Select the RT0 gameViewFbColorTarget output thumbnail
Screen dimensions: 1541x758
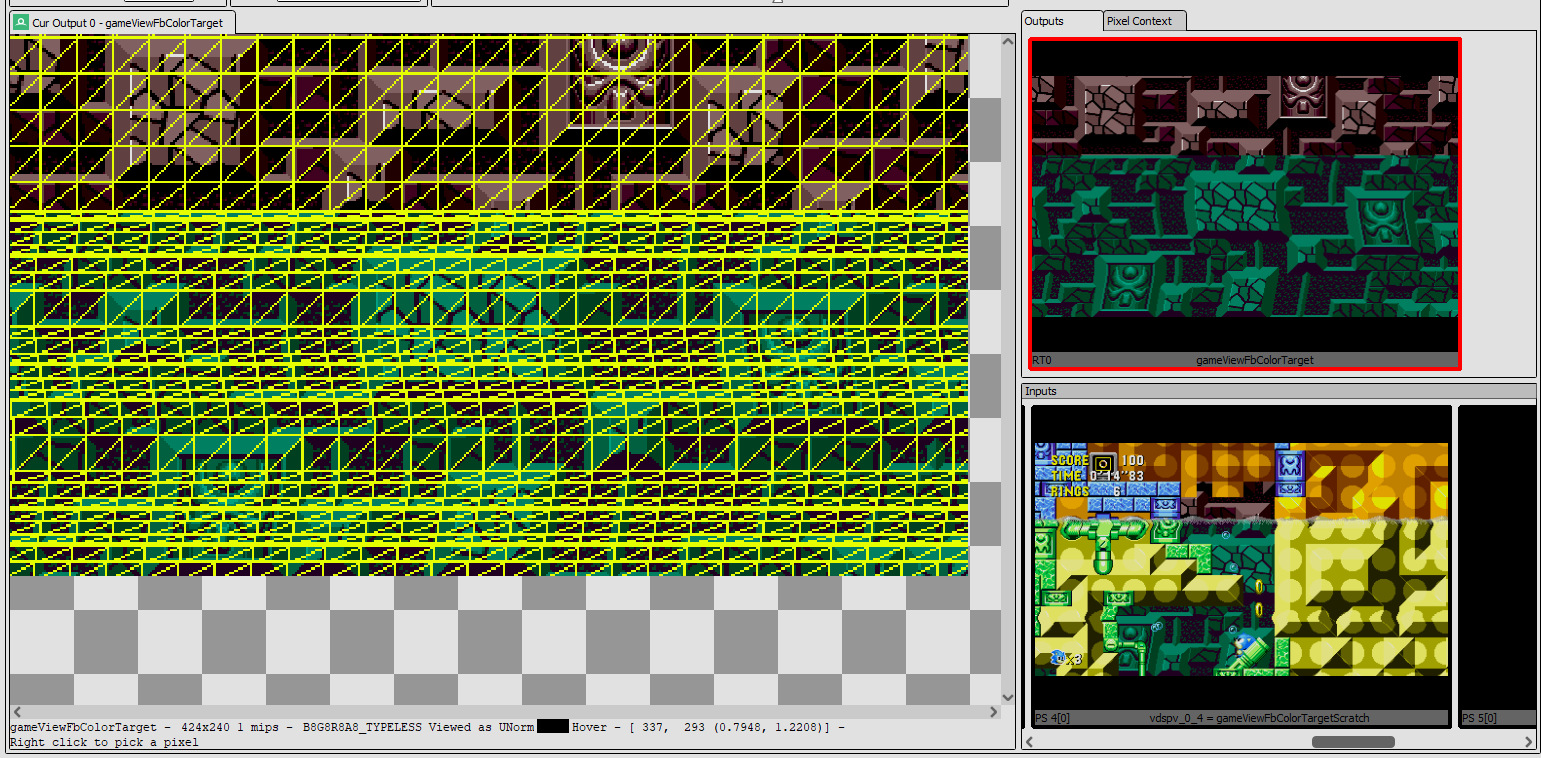(1245, 204)
